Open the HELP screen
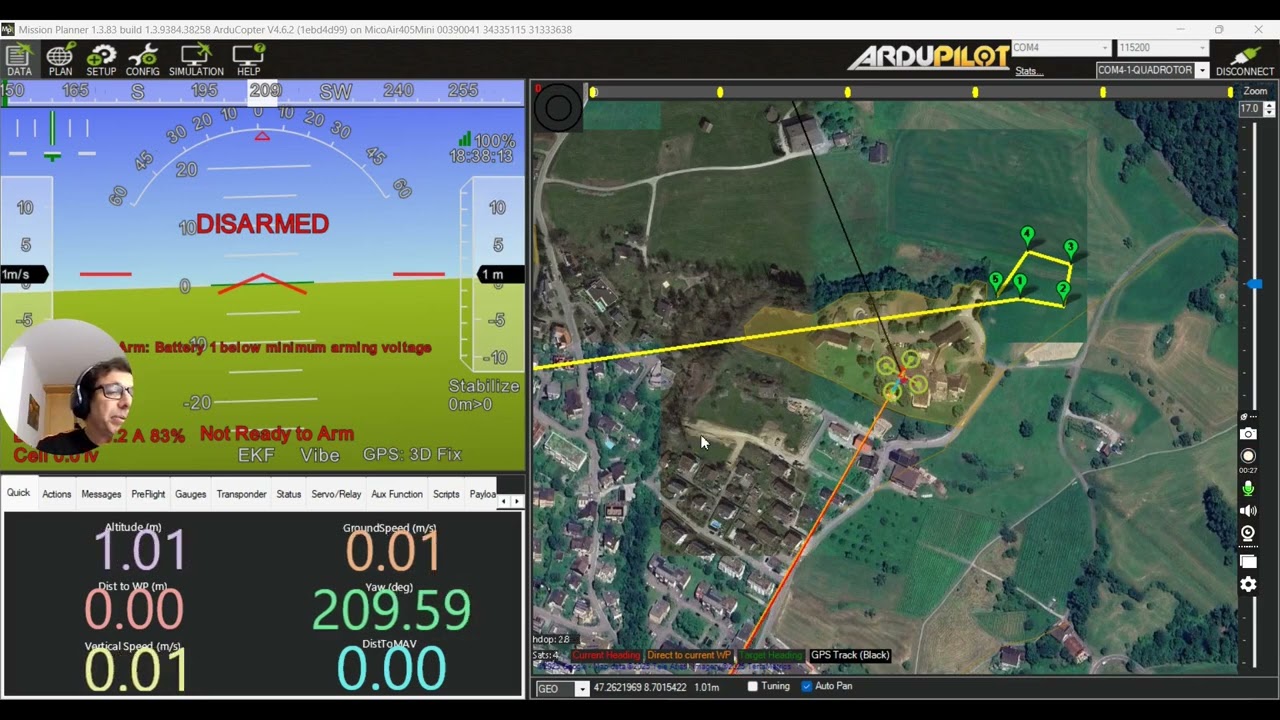1280x720 pixels. click(x=248, y=60)
